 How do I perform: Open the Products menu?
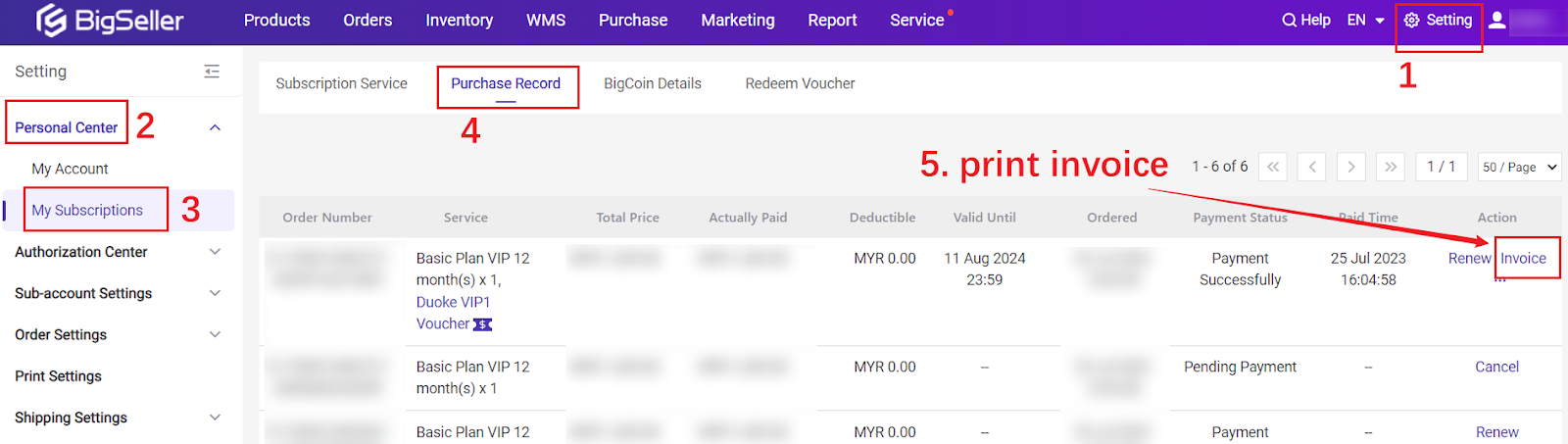[276, 20]
